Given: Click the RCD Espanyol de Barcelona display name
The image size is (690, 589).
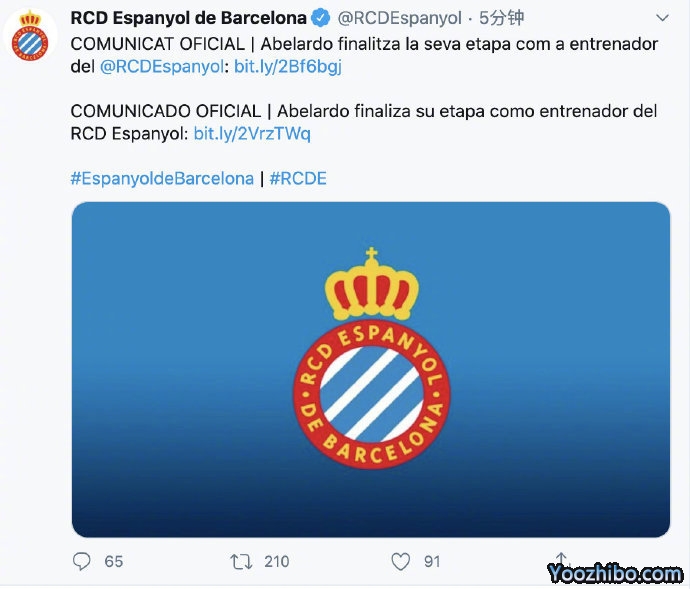Looking at the screenshot, I should click(188, 18).
